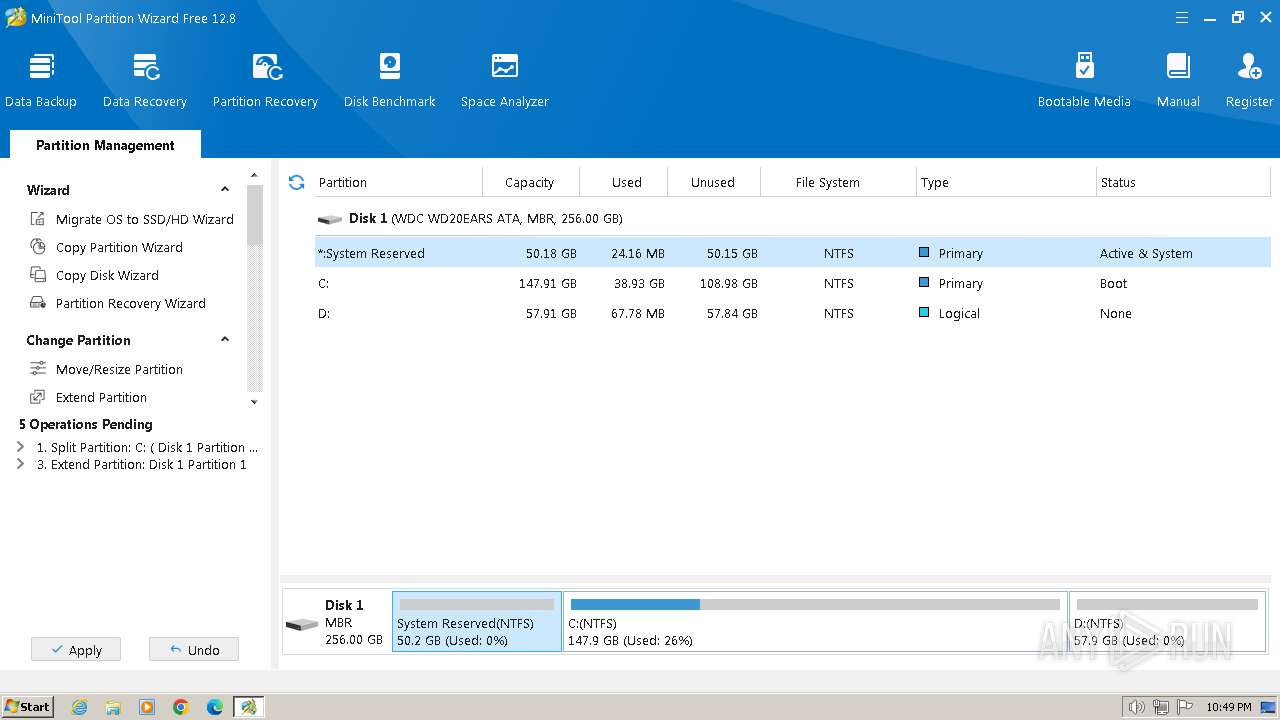Sort by the Unused column header

coord(713,182)
